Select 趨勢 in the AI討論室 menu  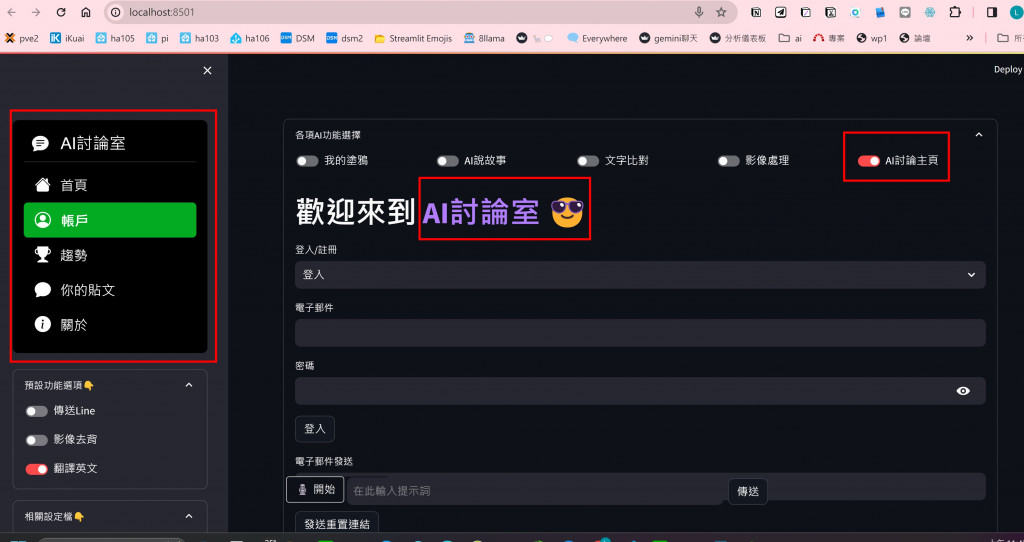click(110, 255)
